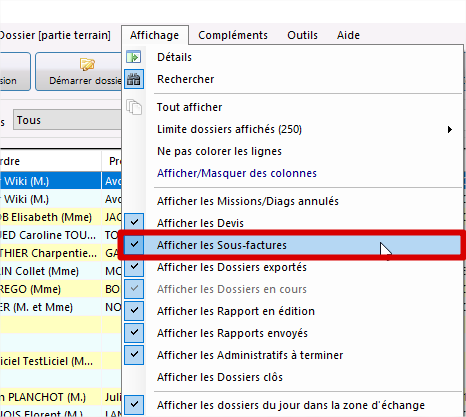Uncheck Afficher les Dossiers exportés
The height and width of the screenshot is (417, 466).
click(x=134, y=267)
